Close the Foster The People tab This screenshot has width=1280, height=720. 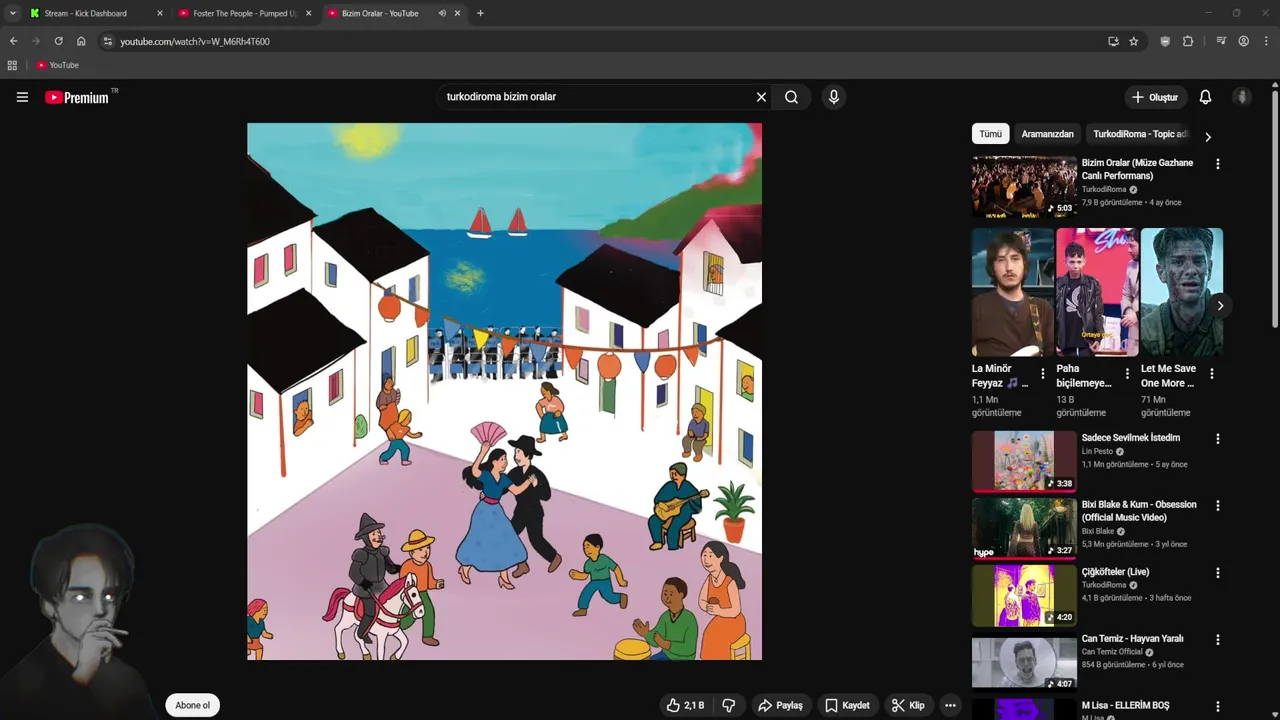click(308, 13)
